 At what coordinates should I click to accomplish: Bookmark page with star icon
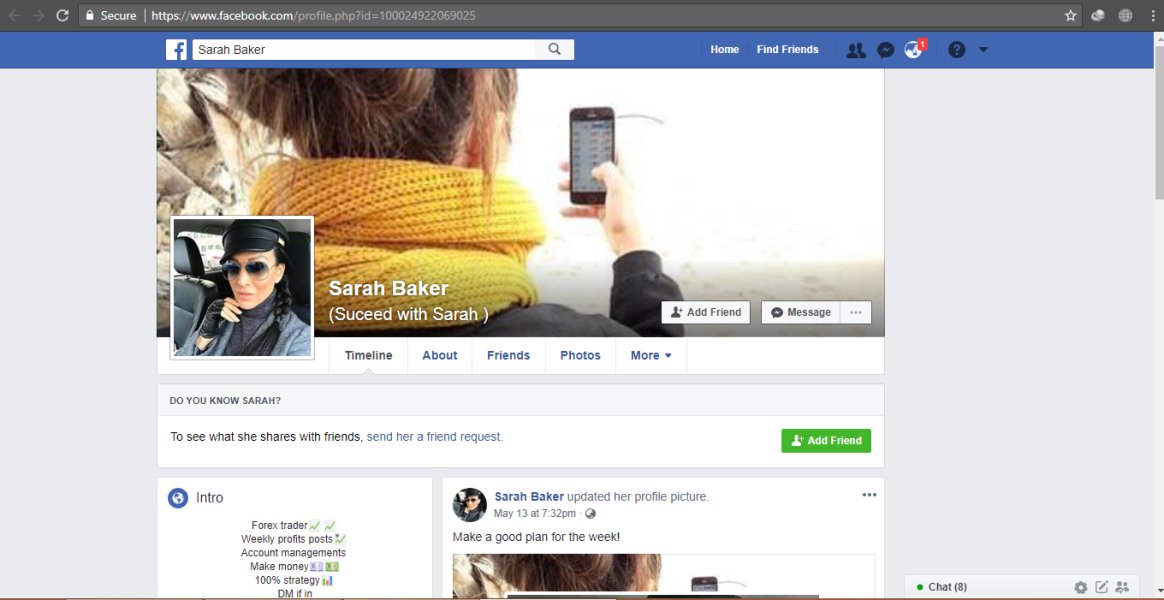pos(1070,16)
